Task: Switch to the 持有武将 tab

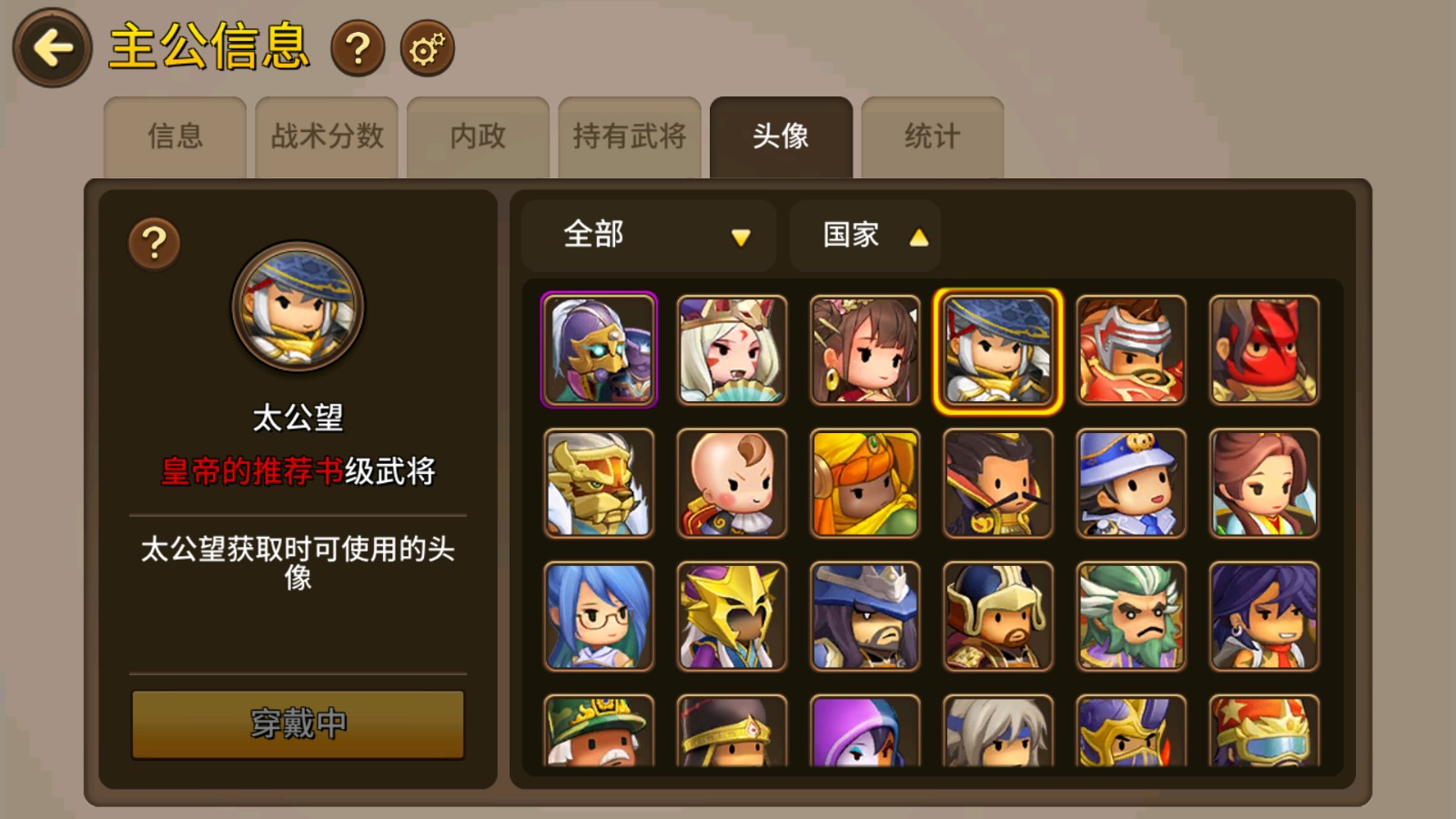Action: [630, 136]
